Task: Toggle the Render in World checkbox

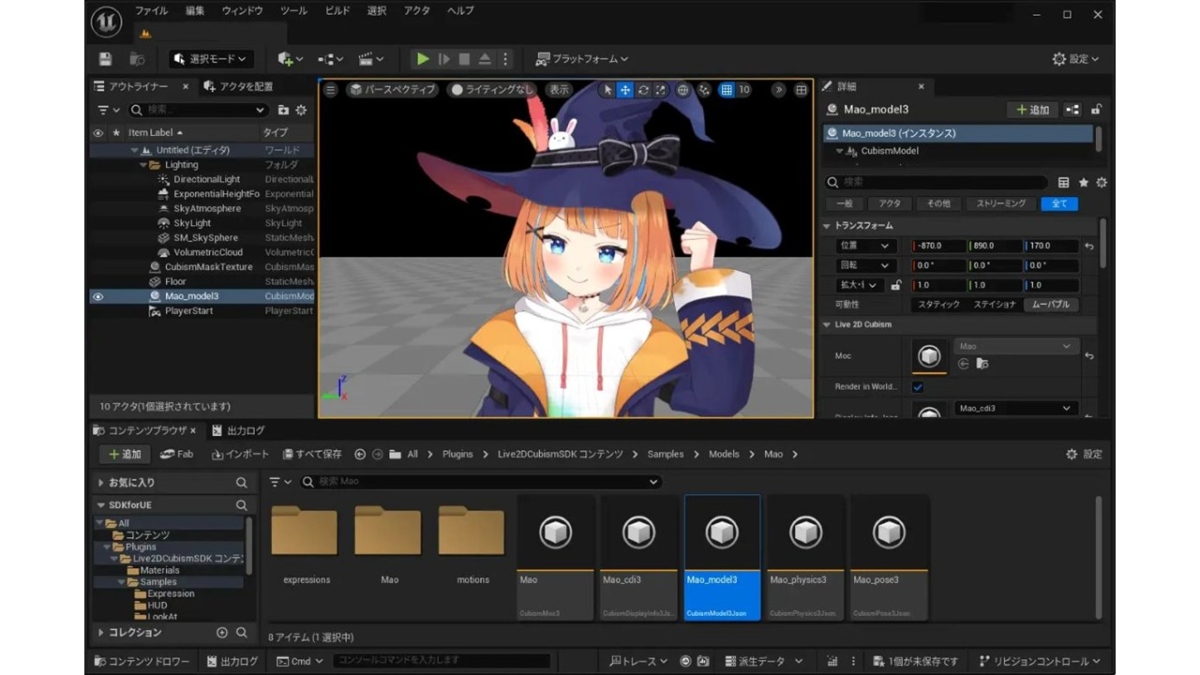Action: pos(918,387)
